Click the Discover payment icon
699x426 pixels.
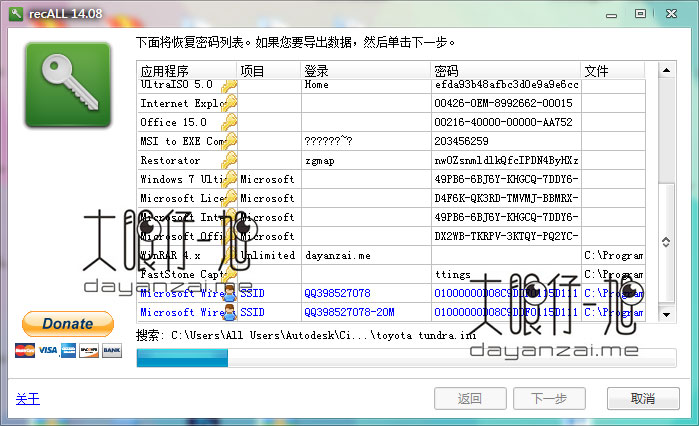click(x=89, y=350)
